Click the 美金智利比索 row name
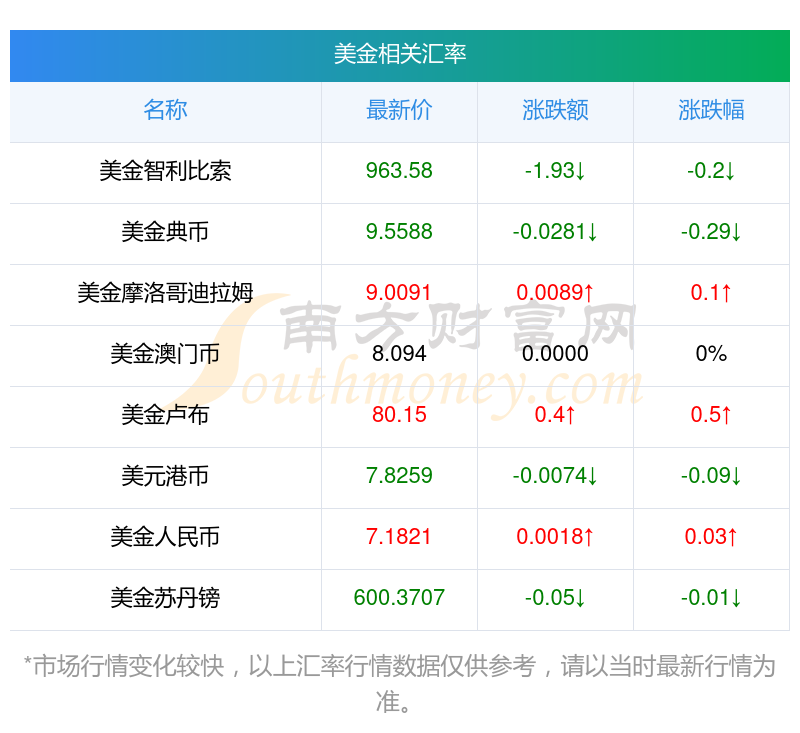The height and width of the screenshot is (733, 800). pyautogui.click(x=165, y=171)
